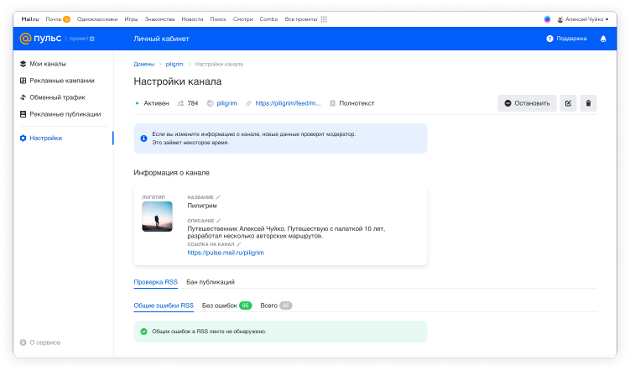630x371 pixels.
Task: Click the delete channel trash icon
Action: pyautogui.click(x=588, y=103)
